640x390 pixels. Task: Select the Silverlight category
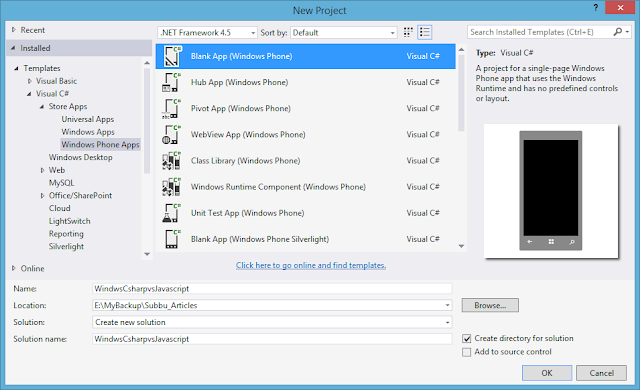pyautogui.click(x=66, y=246)
